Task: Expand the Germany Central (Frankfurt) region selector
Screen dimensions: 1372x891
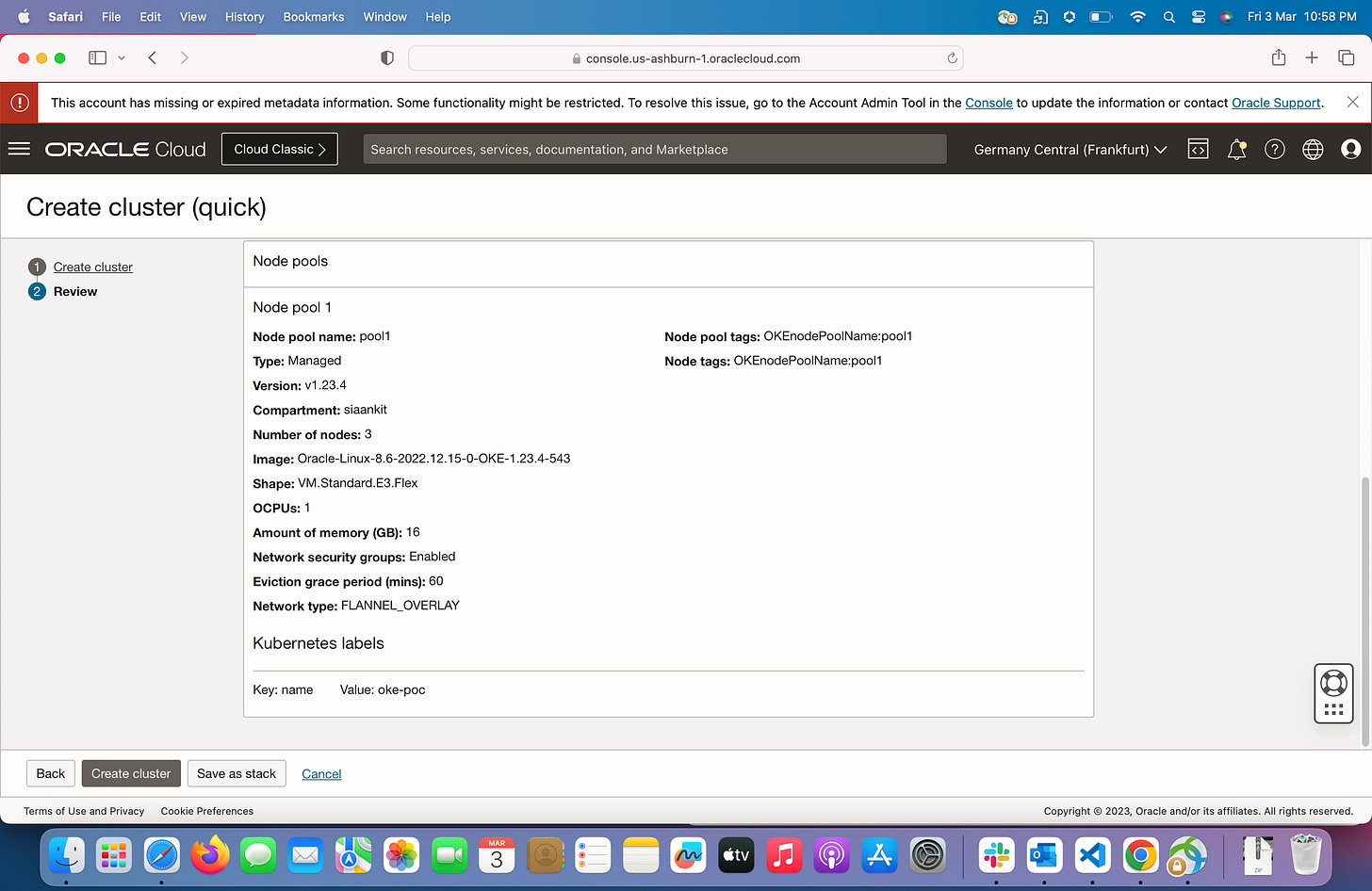Action: coord(1070,149)
